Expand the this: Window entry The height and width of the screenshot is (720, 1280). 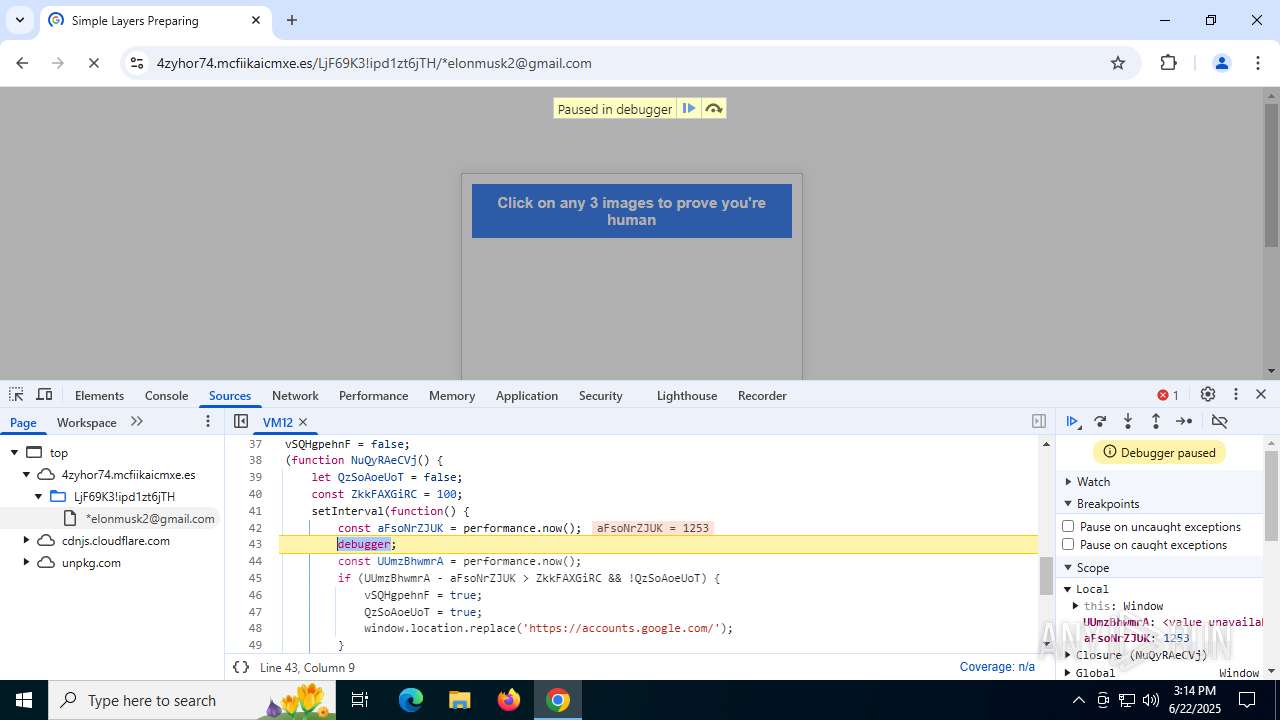pos(1076,606)
